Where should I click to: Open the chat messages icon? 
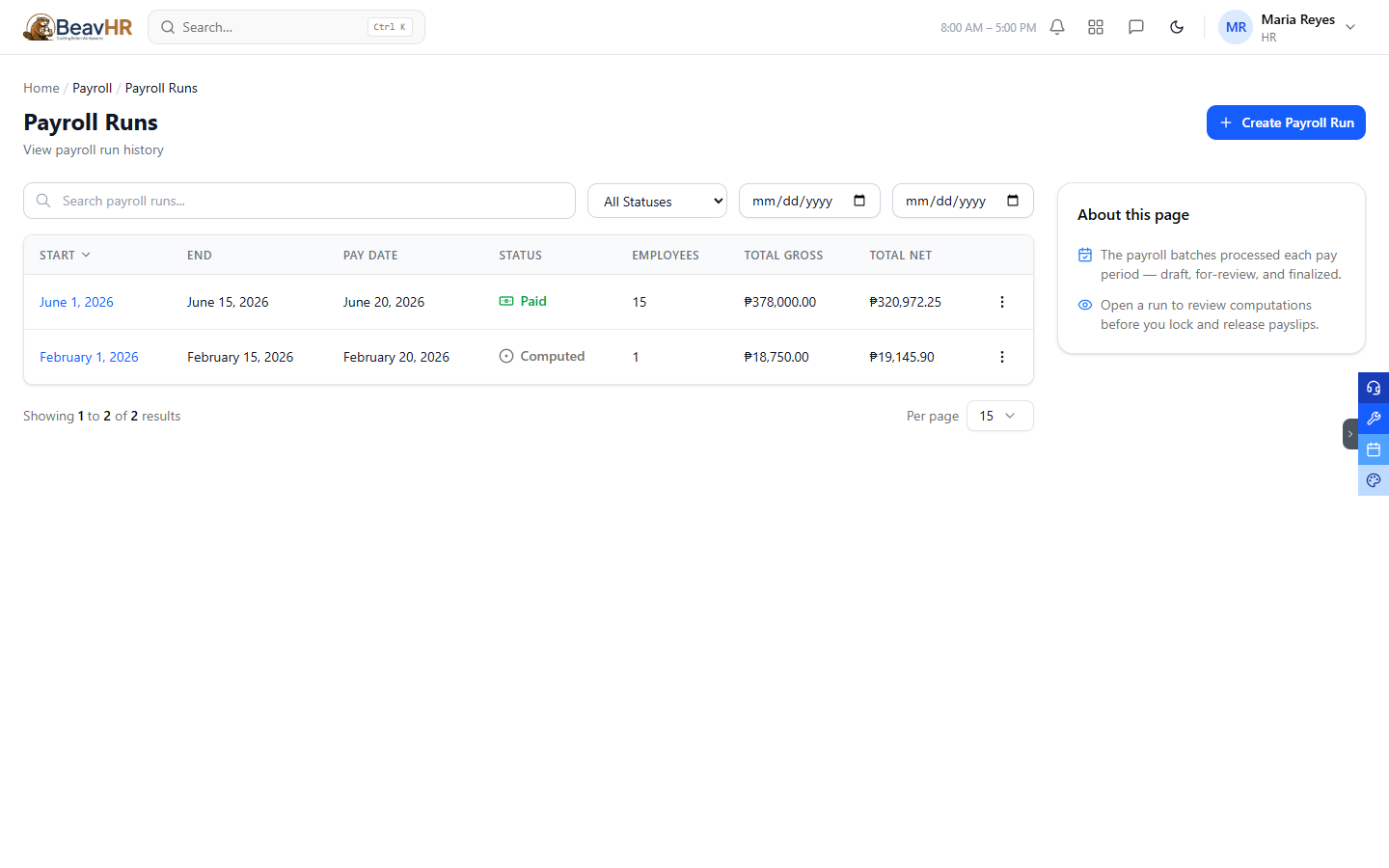1136,27
